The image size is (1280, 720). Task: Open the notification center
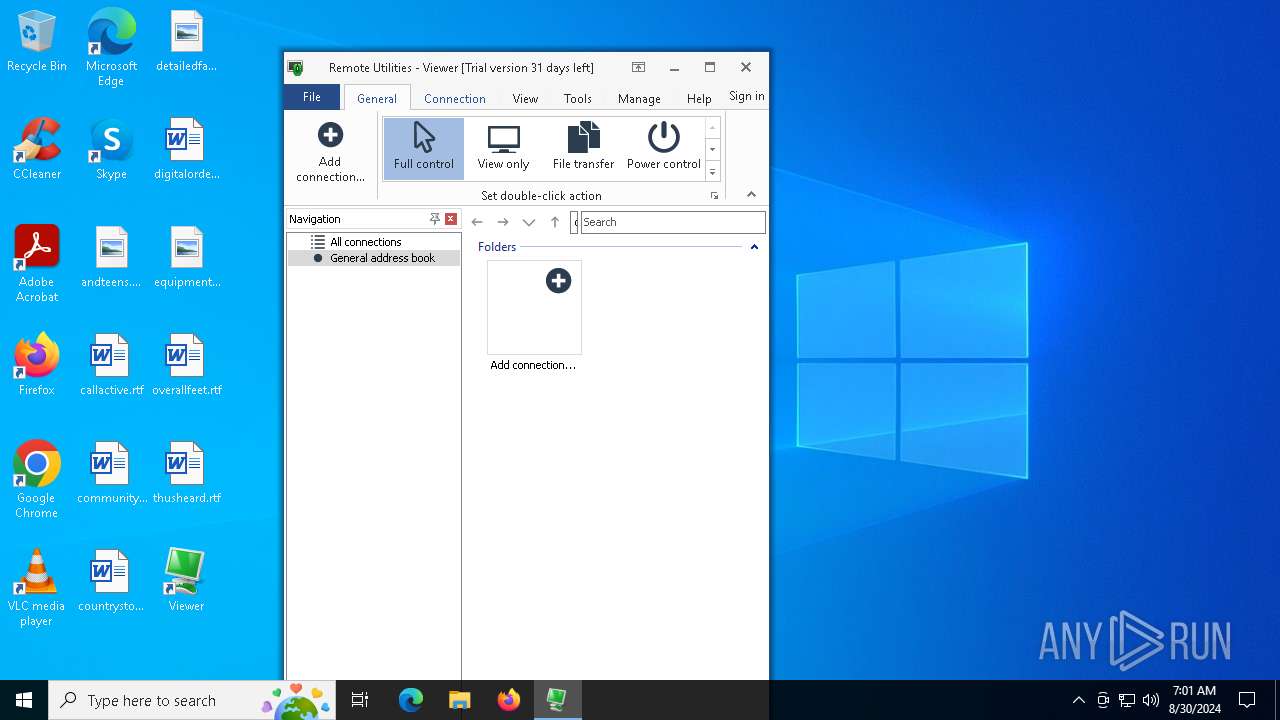(x=1247, y=700)
